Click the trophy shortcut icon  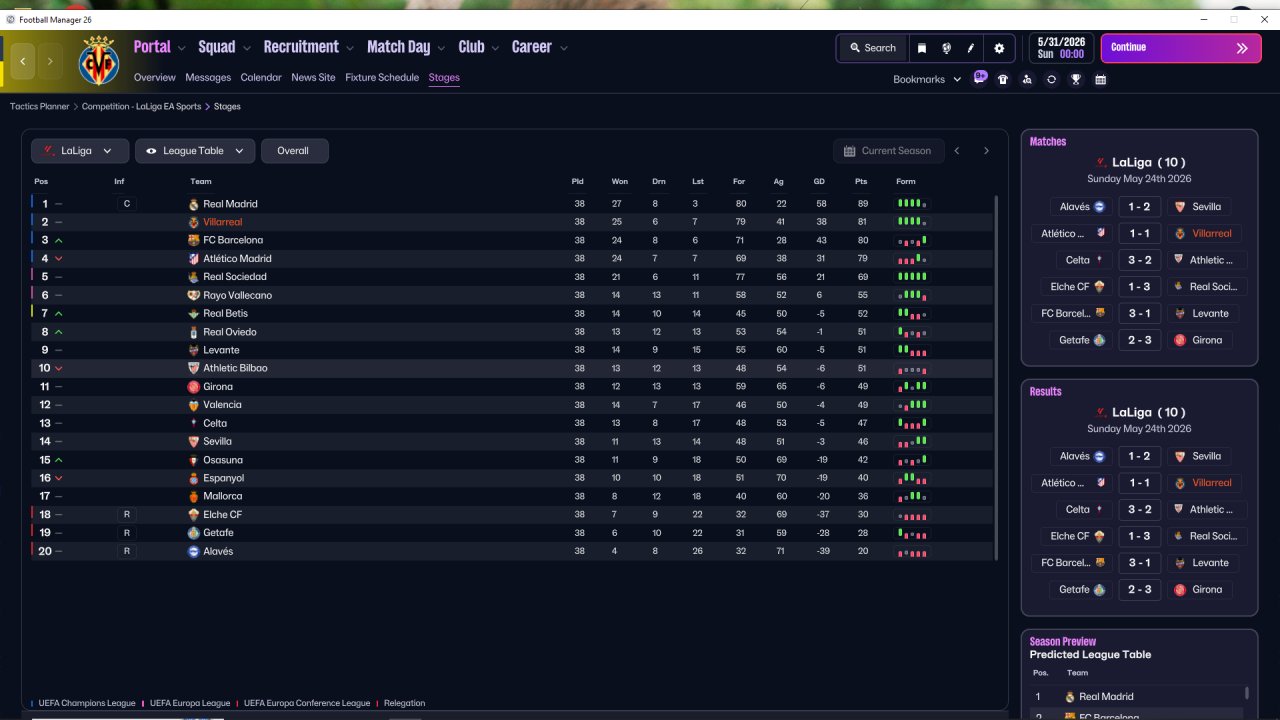(1076, 79)
